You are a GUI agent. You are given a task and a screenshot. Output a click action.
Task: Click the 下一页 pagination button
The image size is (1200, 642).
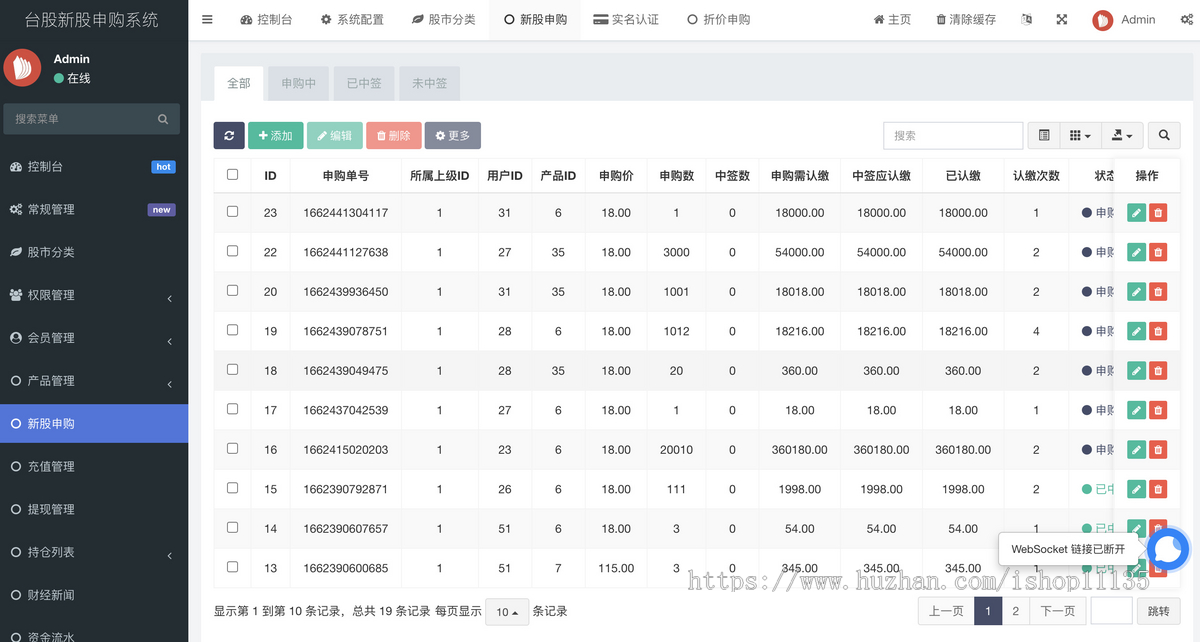(1058, 611)
